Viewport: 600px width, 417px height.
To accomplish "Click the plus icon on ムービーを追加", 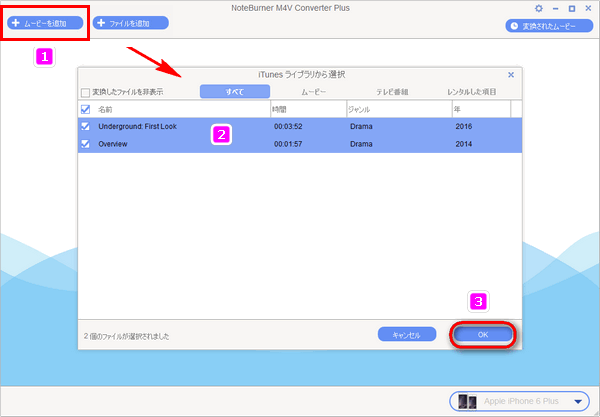I will 16,23.
